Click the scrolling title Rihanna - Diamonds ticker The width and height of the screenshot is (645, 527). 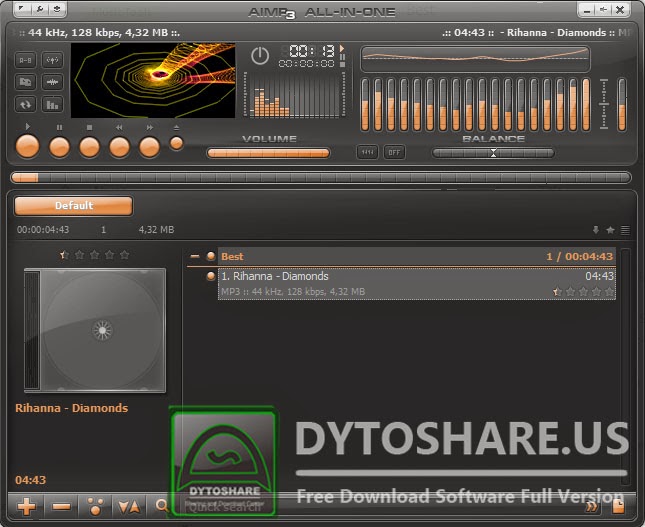(556, 33)
